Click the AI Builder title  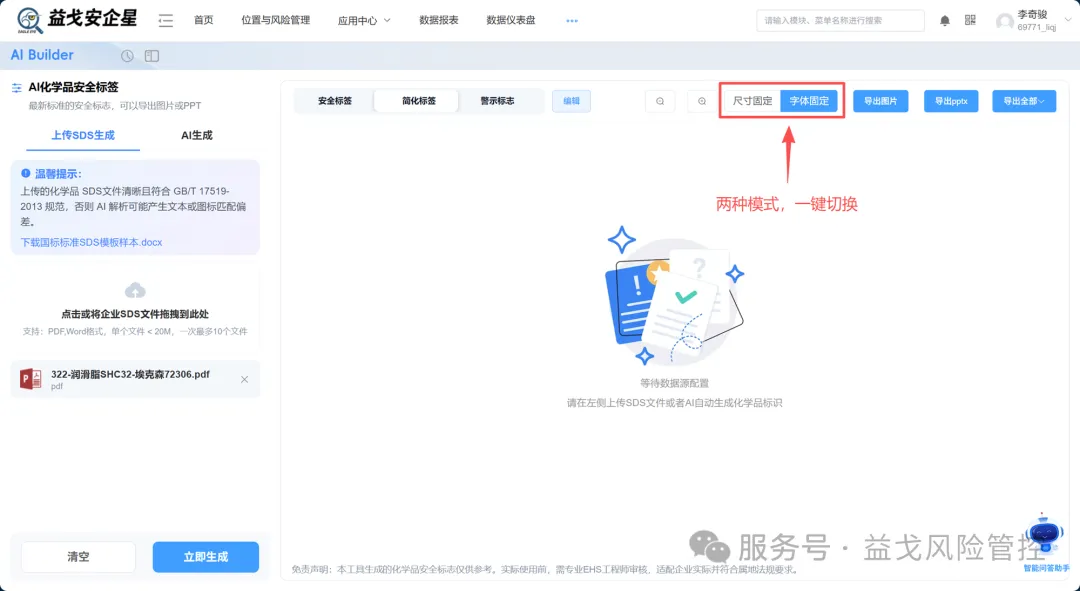click(42, 55)
